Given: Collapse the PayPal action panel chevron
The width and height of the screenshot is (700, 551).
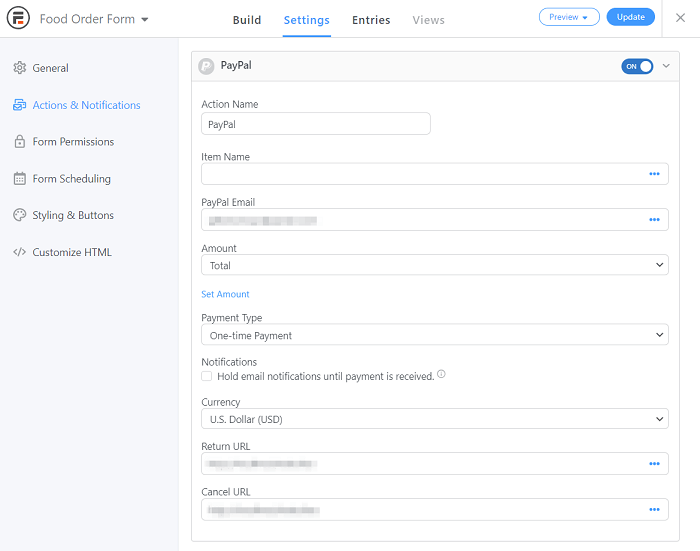Looking at the screenshot, I should click(666, 66).
